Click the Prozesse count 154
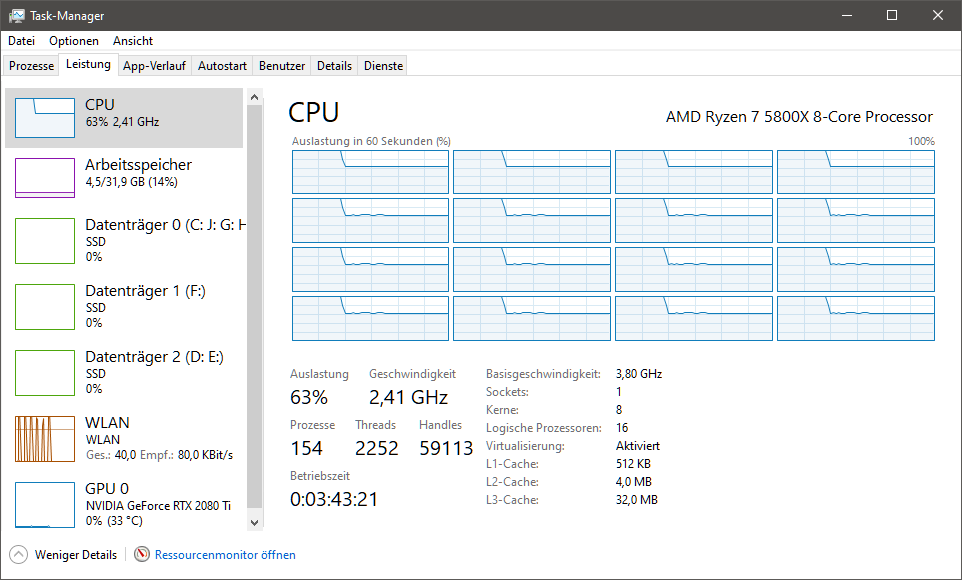The height and width of the screenshot is (580, 962). click(x=306, y=448)
